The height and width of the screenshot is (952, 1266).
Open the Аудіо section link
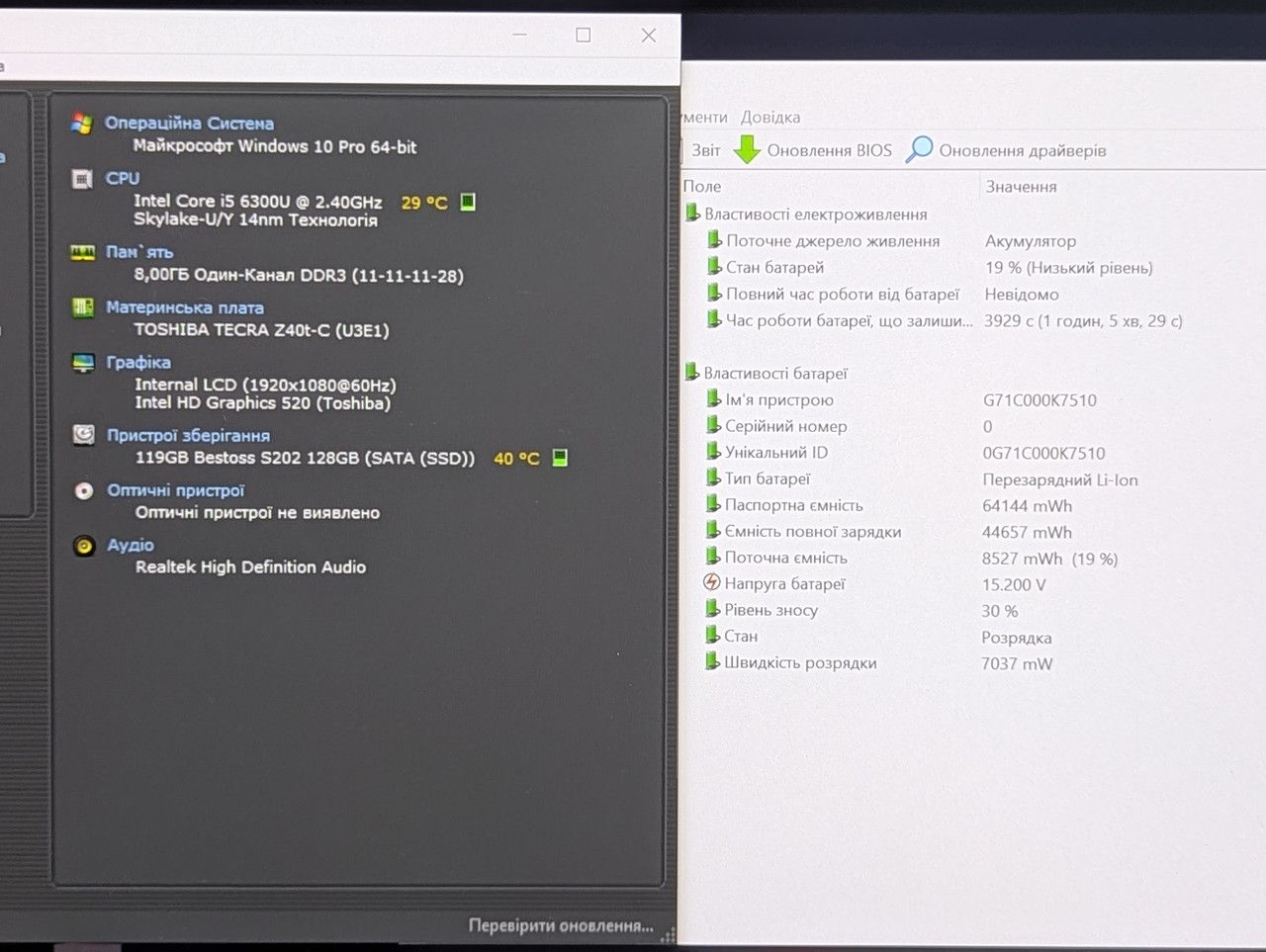131,545
